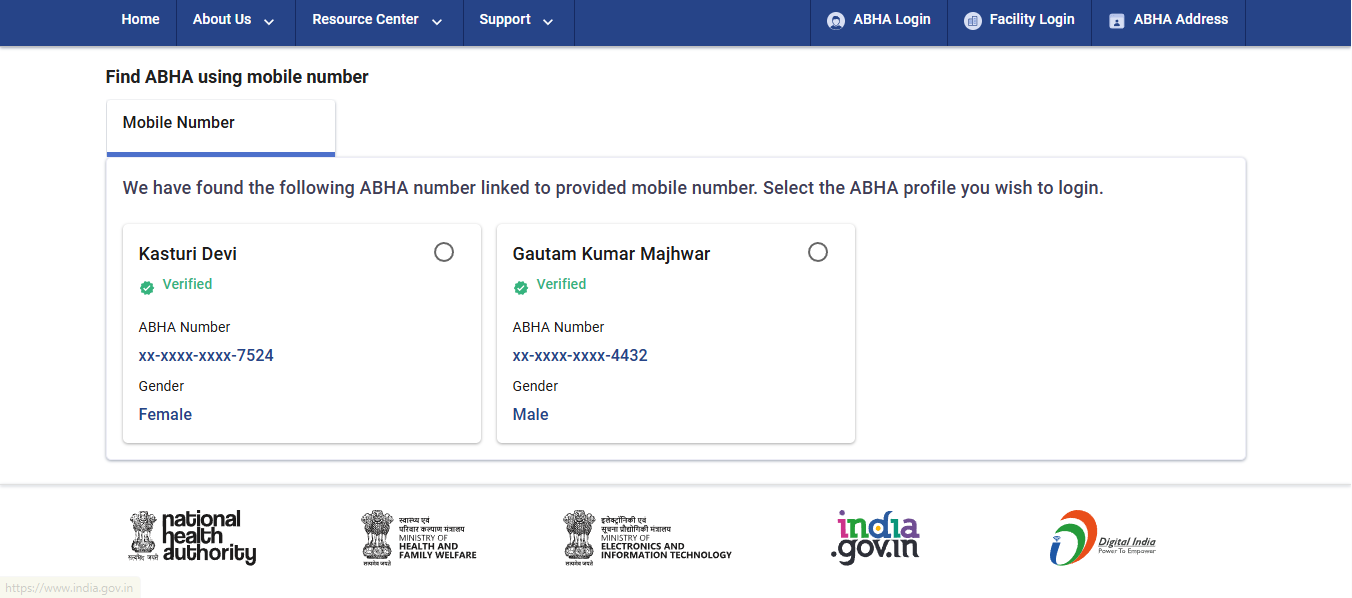This screenshot has height=598, width=1352.
Task: Expand the Support dropdown menu
Action: point(518,19)
